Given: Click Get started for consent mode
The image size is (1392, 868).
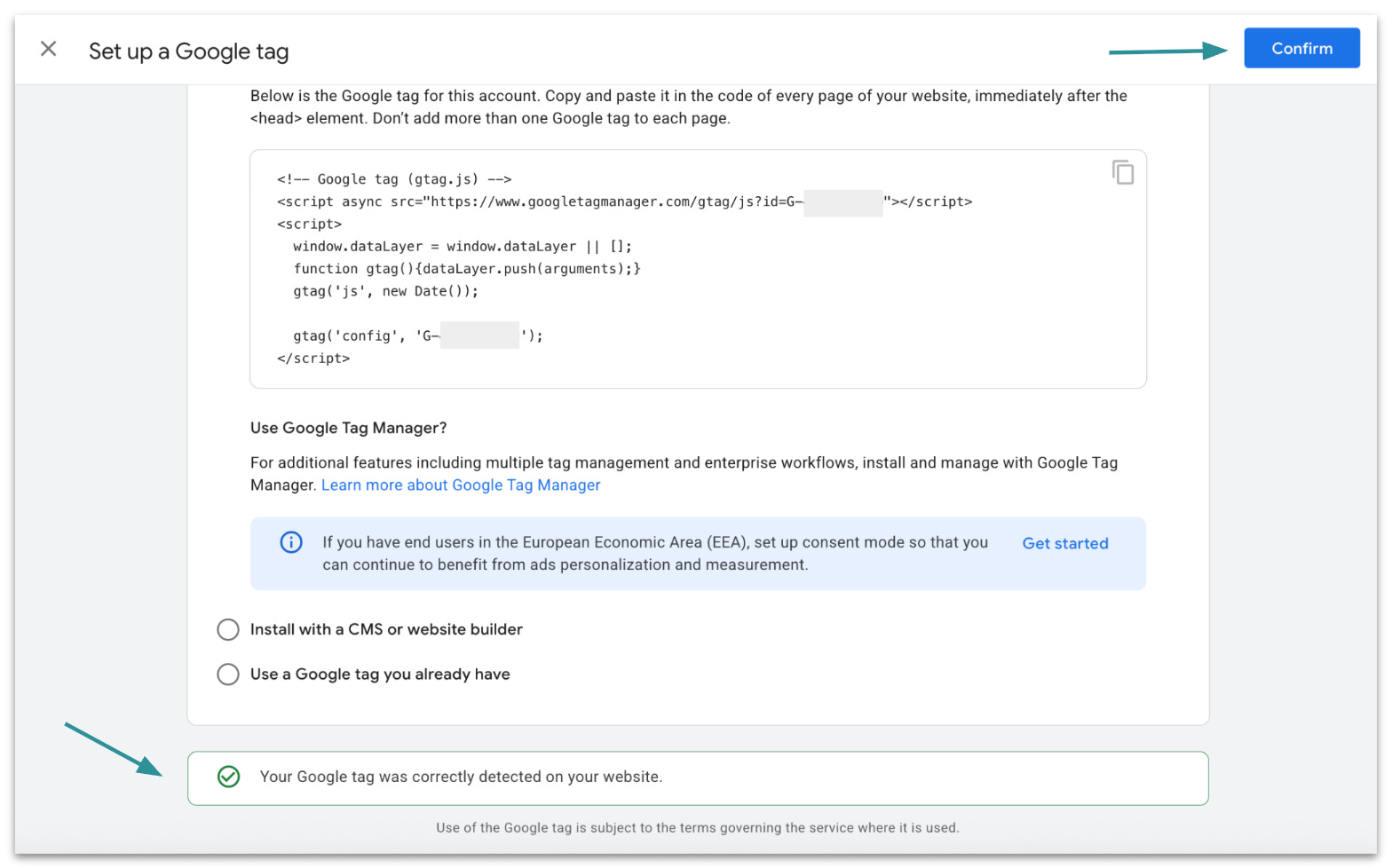Looking at the screenshot, I should click(1064, 544).
